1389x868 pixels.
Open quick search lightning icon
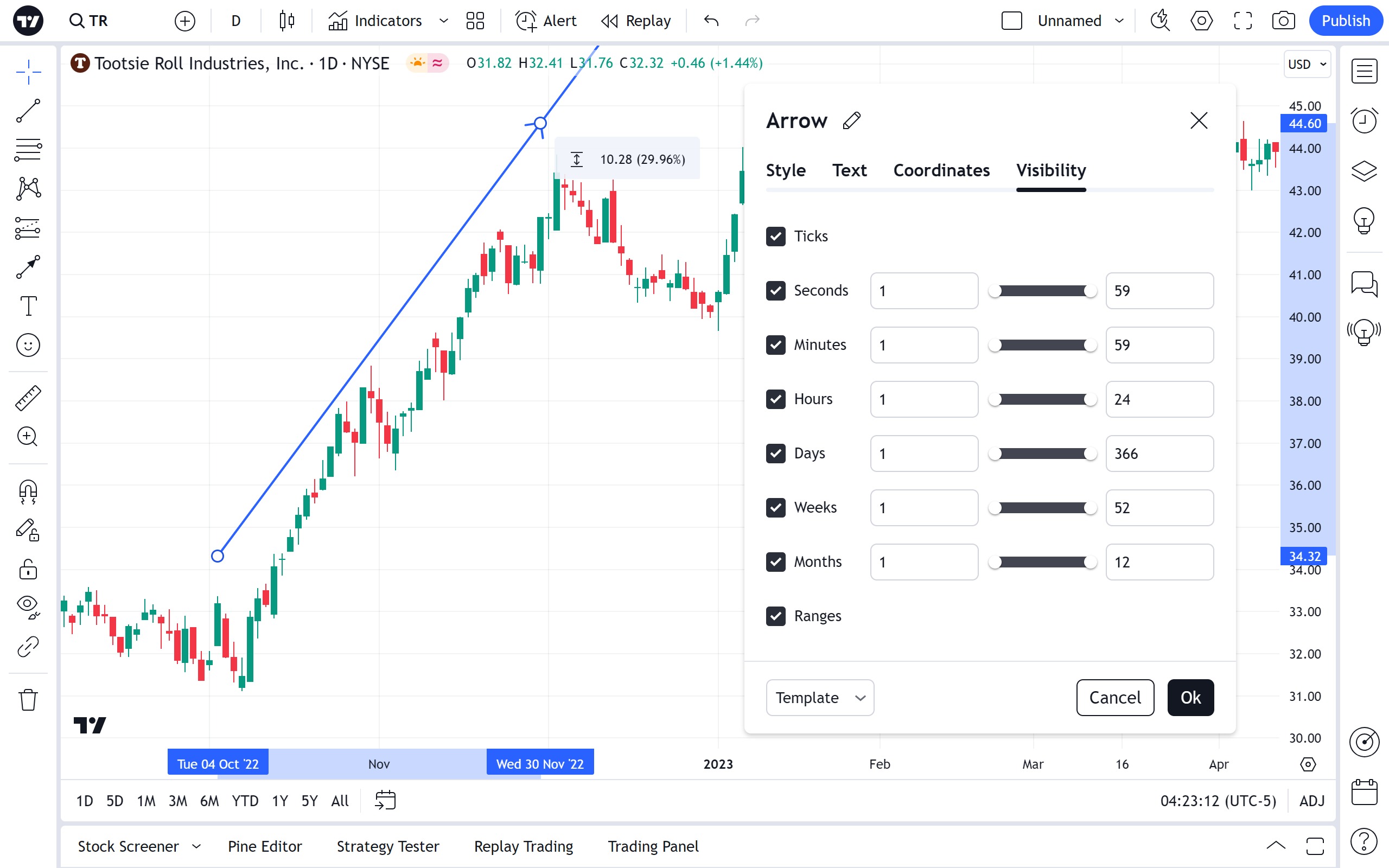coord(1160,21)
